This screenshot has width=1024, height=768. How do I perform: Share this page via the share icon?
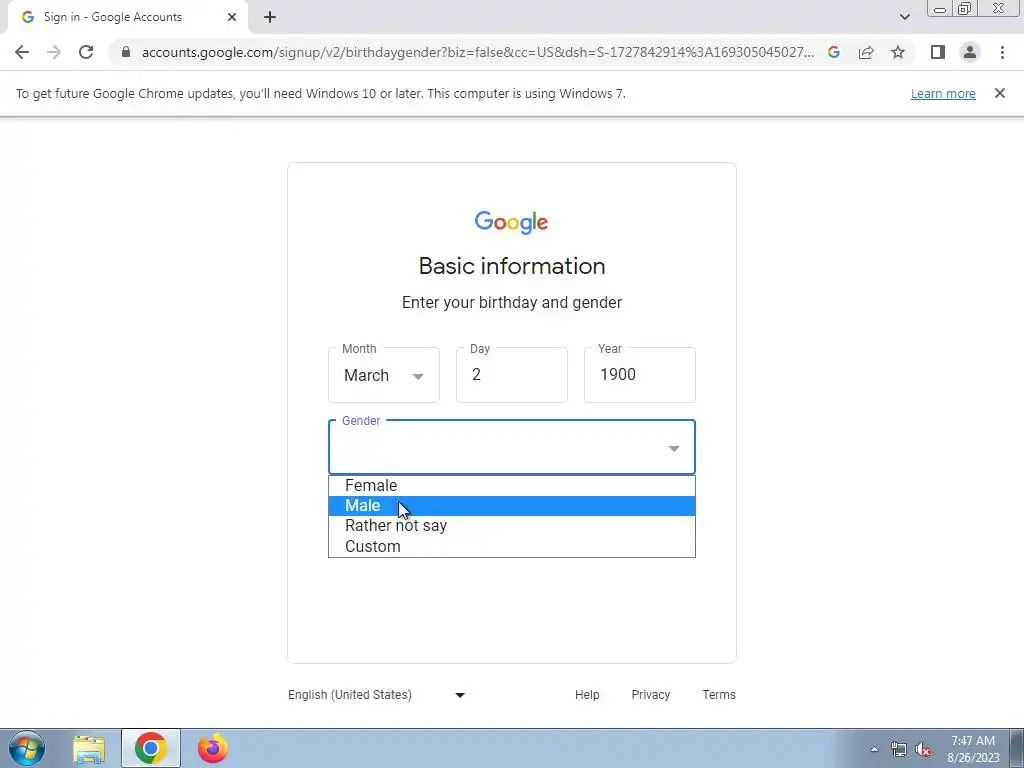[866, 52]
